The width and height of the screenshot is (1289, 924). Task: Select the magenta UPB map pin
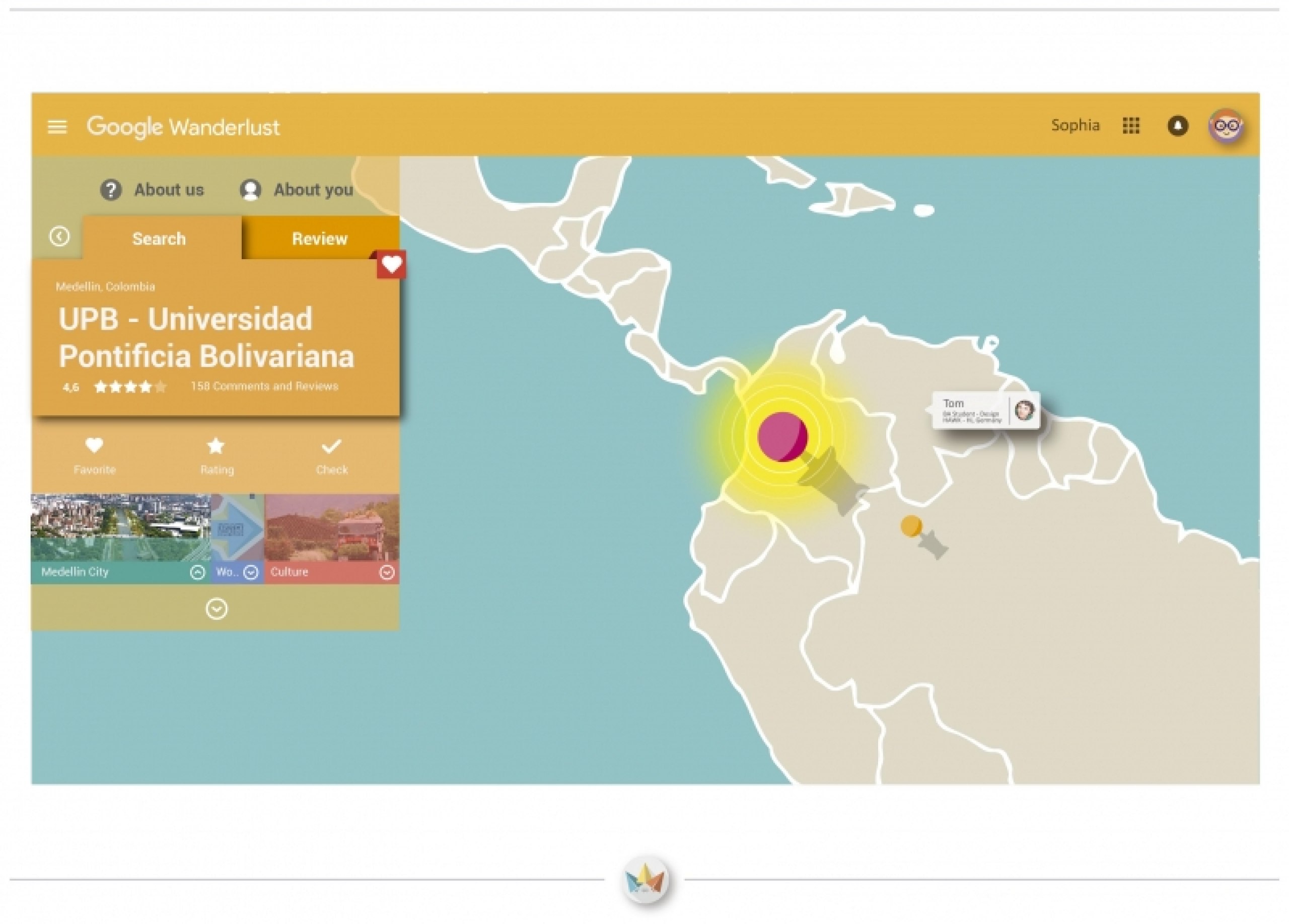782,437
